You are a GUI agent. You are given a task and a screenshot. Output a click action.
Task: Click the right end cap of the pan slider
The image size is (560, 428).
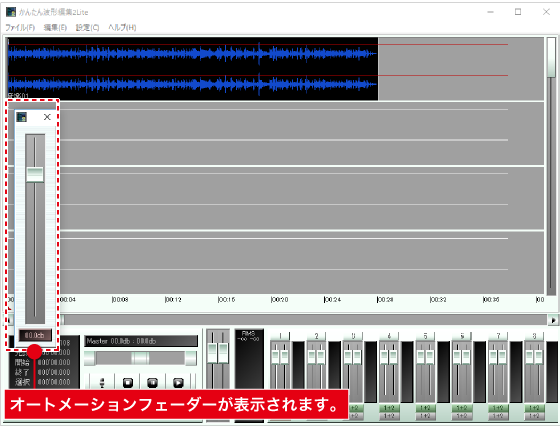[191, 358]
